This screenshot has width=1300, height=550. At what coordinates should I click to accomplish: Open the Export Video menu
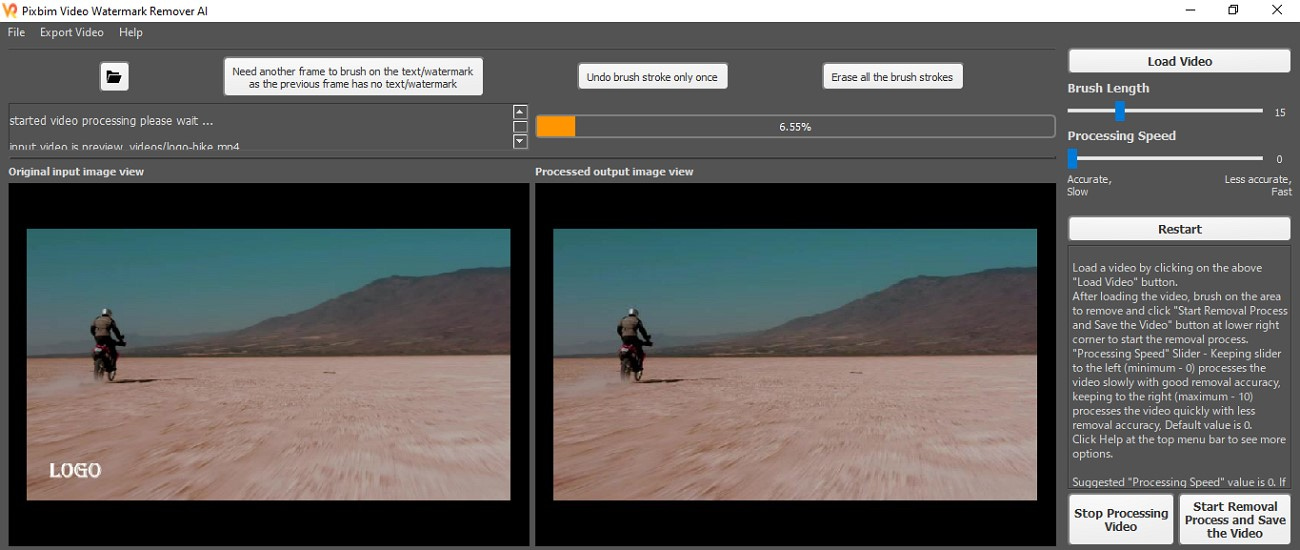(x=71, y=32)
